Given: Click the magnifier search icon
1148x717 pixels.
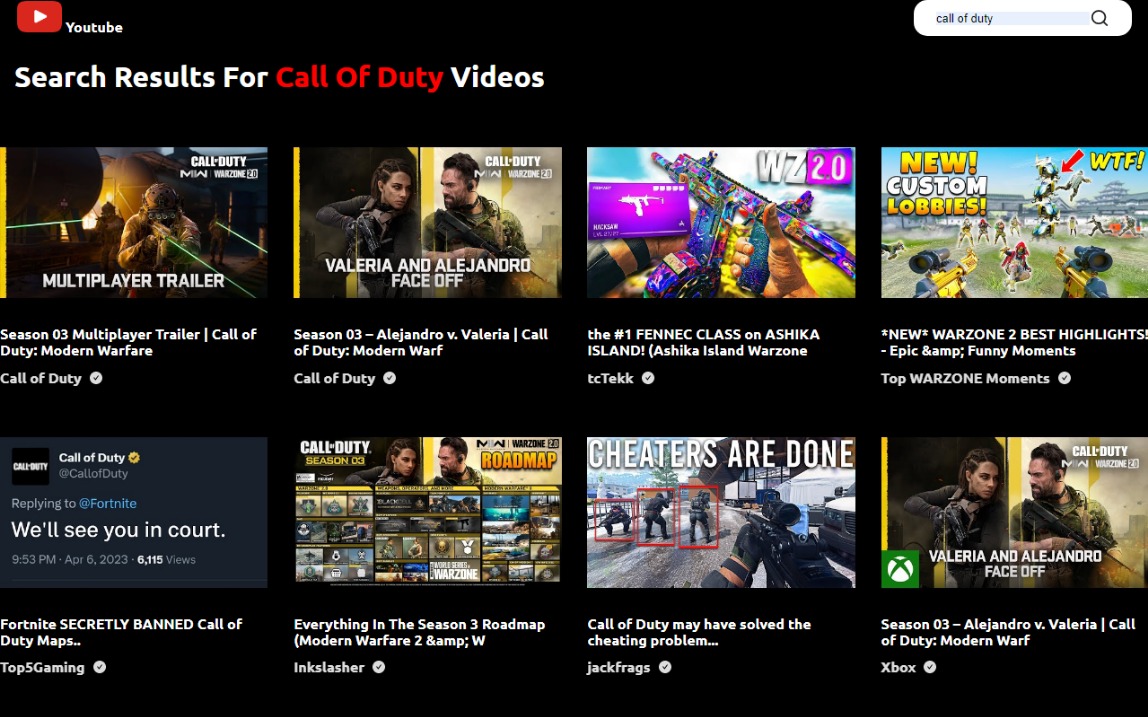Looking at the screenshot, I should pos(1099,18).
